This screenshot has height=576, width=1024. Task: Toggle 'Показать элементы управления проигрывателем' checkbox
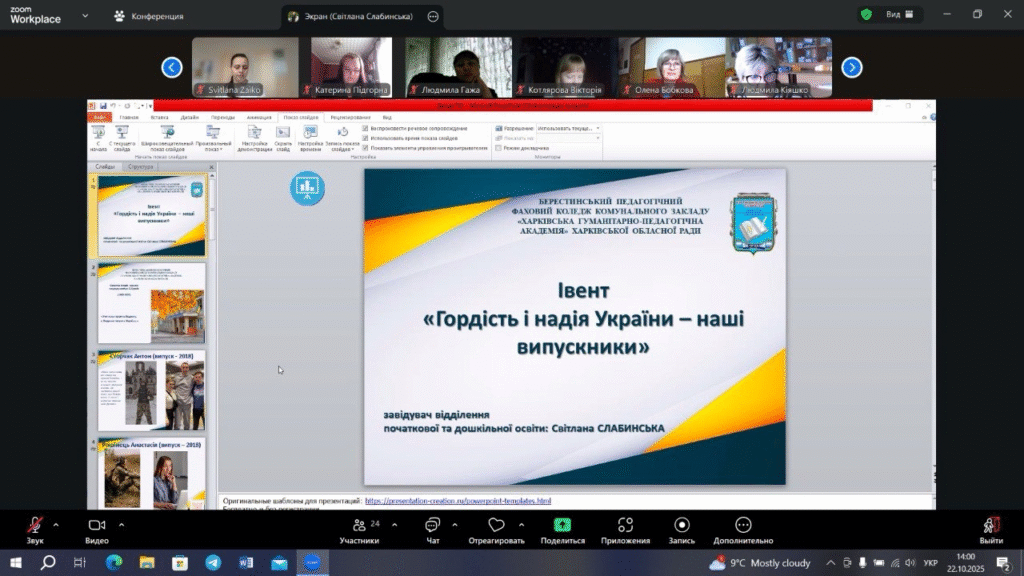tap(364, 147)
